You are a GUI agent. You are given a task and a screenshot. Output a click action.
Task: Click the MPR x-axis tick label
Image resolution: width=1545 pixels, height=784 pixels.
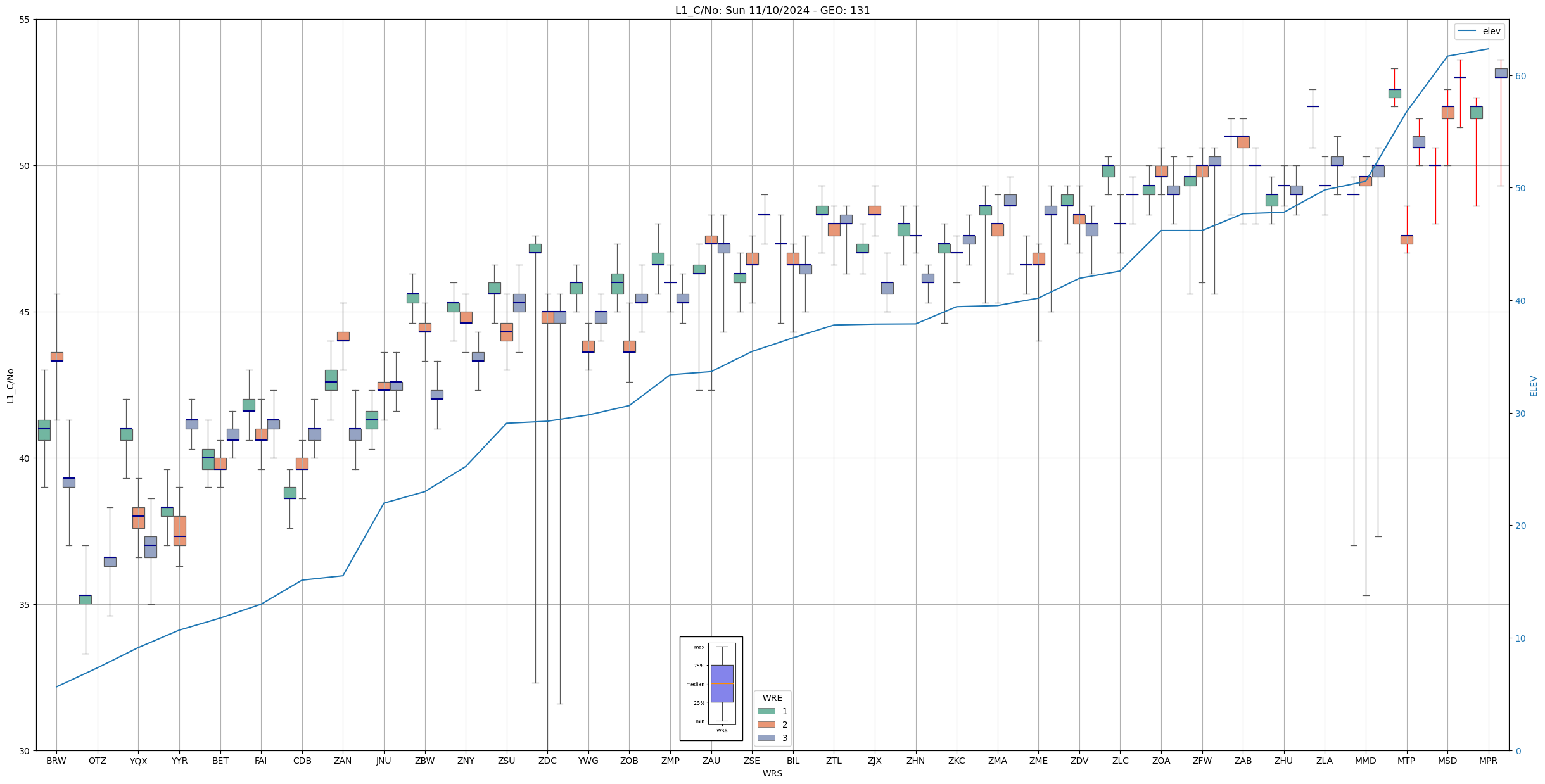(1488, 761)
